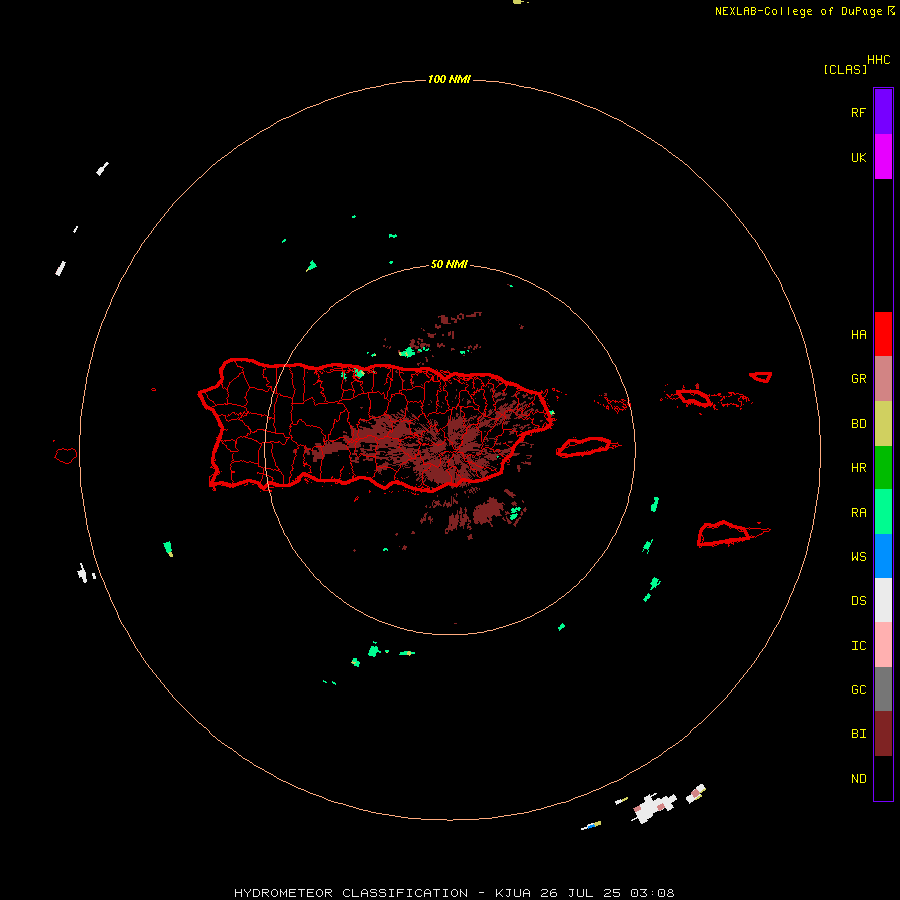Click the IC legend label
The image size is (900, 900).
tap(858, 646)
